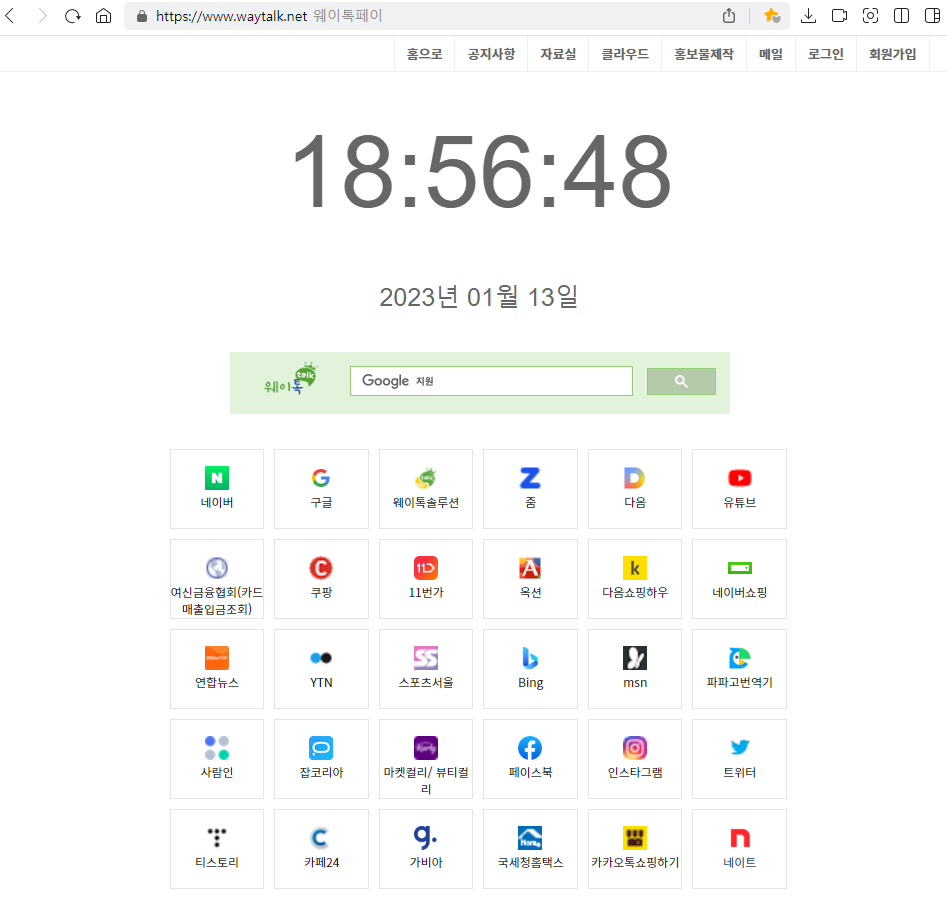
Task: Open the 사람인 shortcut tile
Action: pyautogui.click(x=217, y=759)
